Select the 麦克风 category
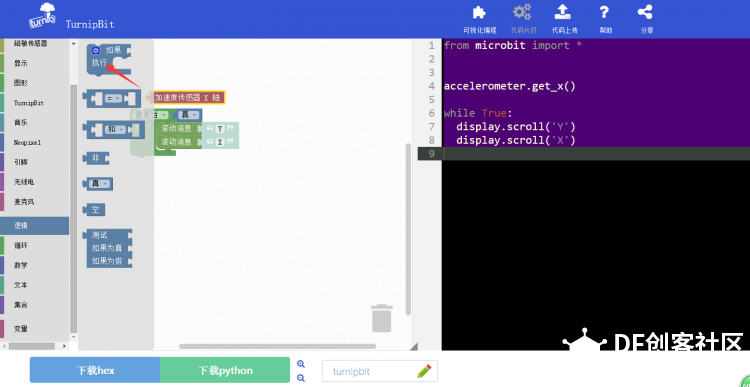The width and height of the screenshot is (750, 387). 34,202
